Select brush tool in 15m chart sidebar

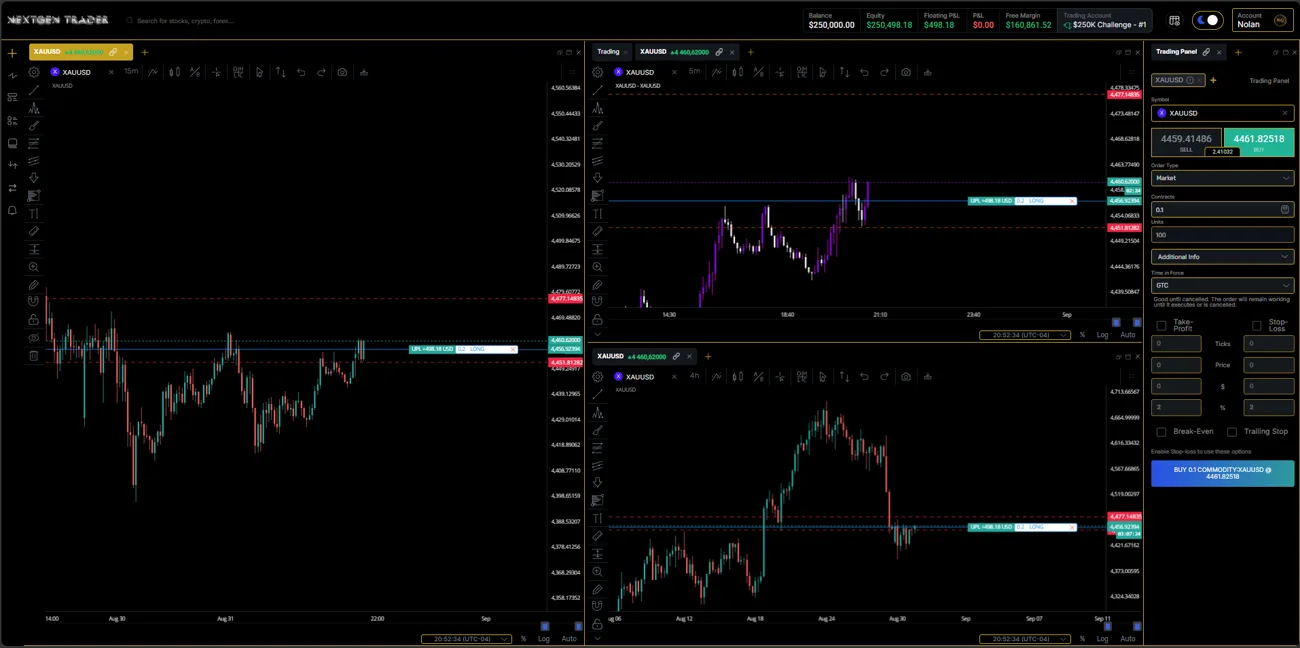tap(34, 126)
